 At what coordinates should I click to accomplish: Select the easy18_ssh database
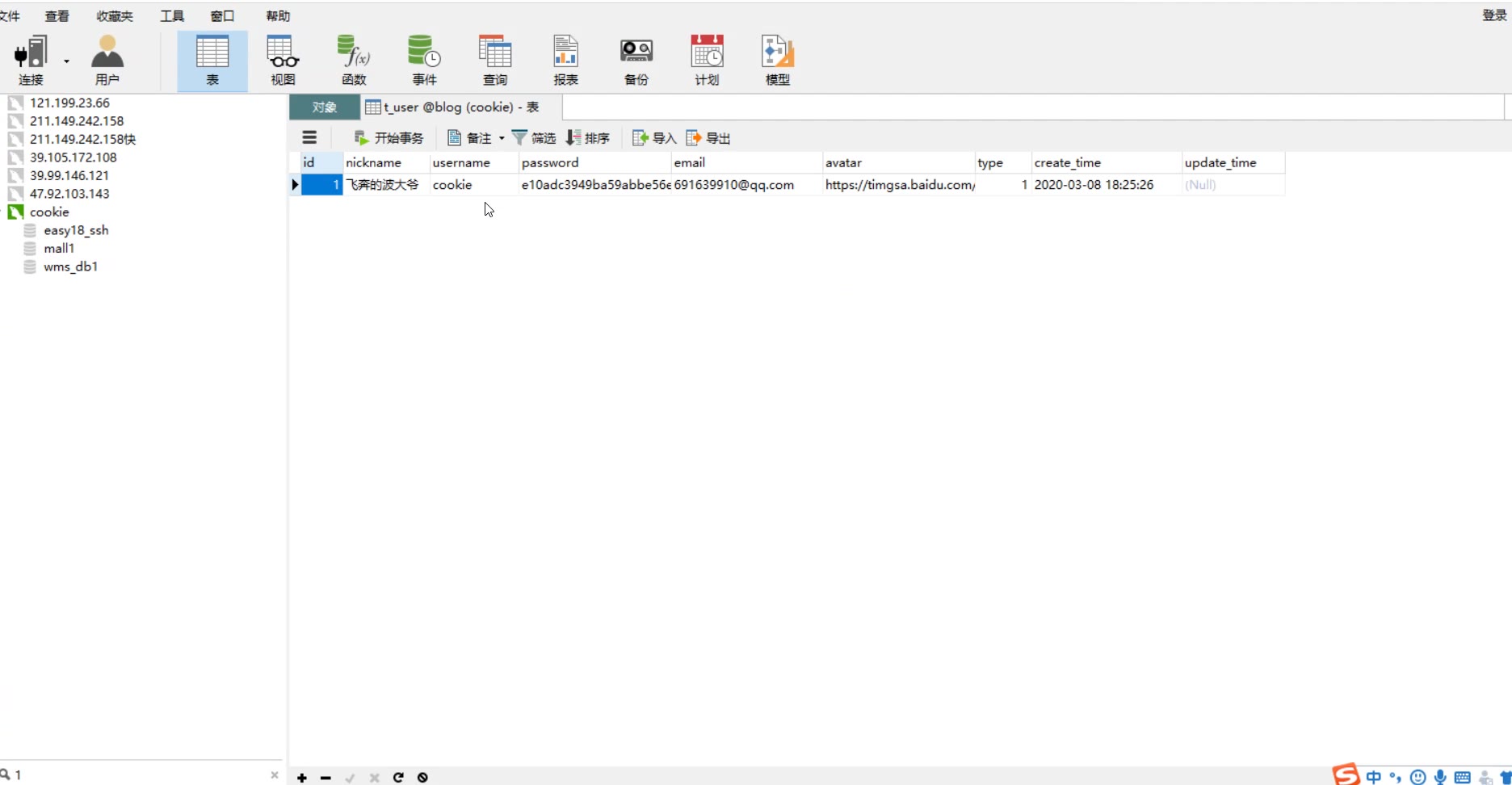click(76, 230)
